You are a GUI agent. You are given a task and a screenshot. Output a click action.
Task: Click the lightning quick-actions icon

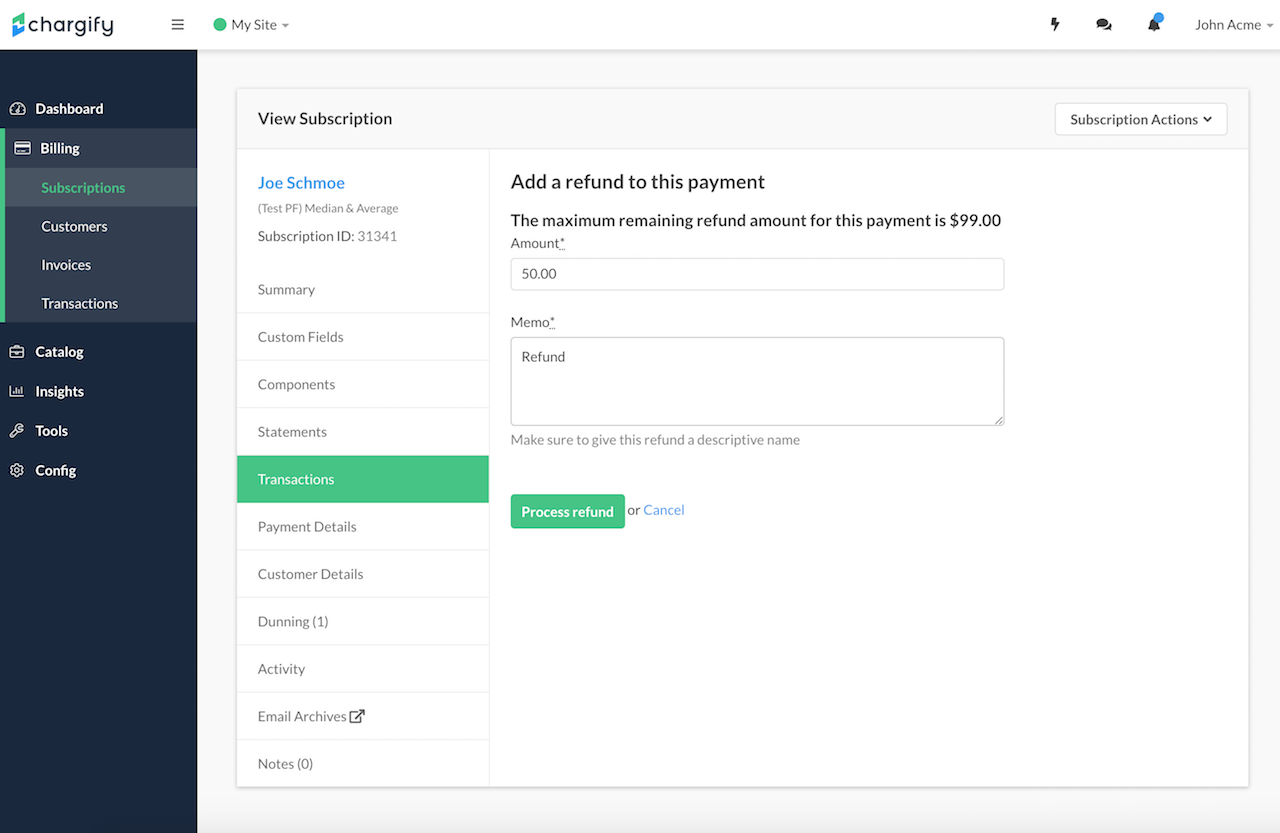coord(1054,23)
